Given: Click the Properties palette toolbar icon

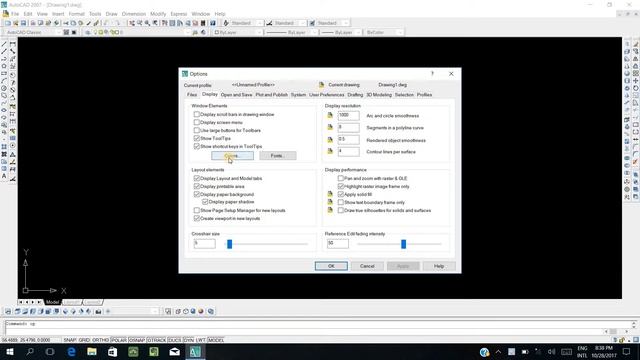Looking at the screenshot, I should pos(164,23).
